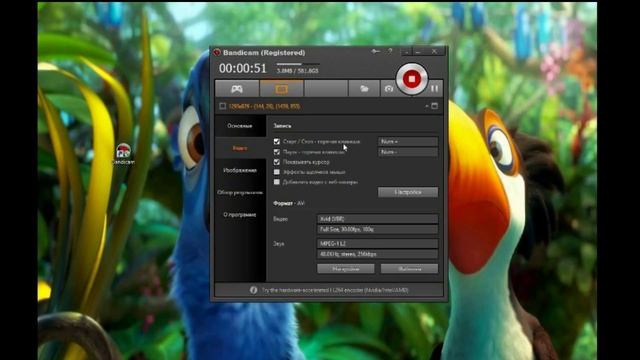Screen dimensions: 640x360
Task: Click the format Настройки button at bottom left
Action: tap(346, 269)
